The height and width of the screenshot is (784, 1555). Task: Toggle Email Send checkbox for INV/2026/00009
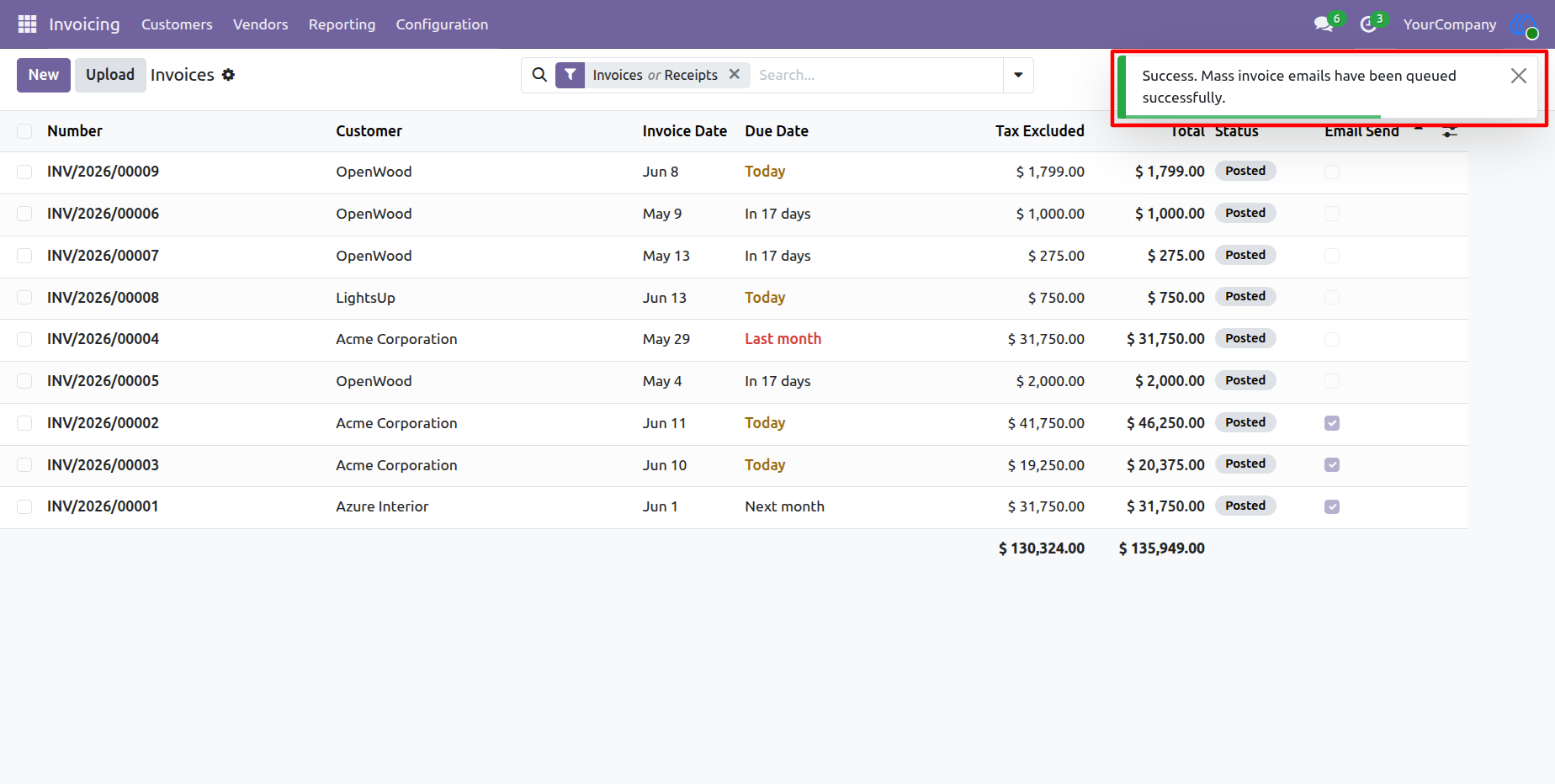[x=1332, y=172]
